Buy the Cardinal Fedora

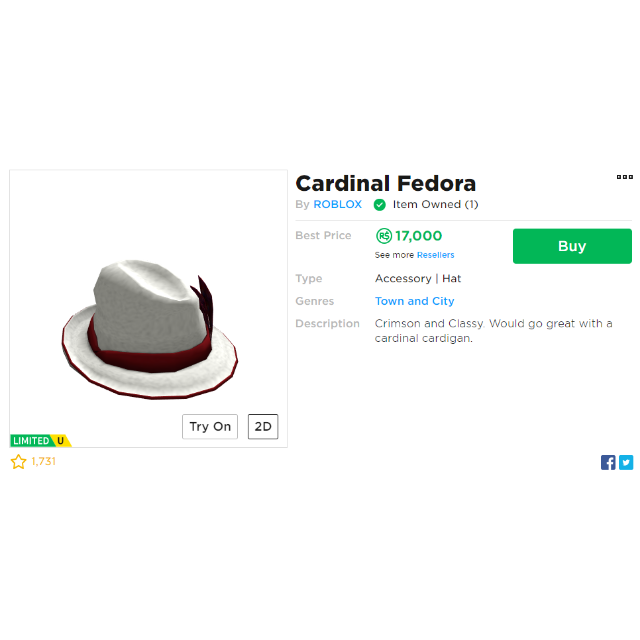(572, 246)
